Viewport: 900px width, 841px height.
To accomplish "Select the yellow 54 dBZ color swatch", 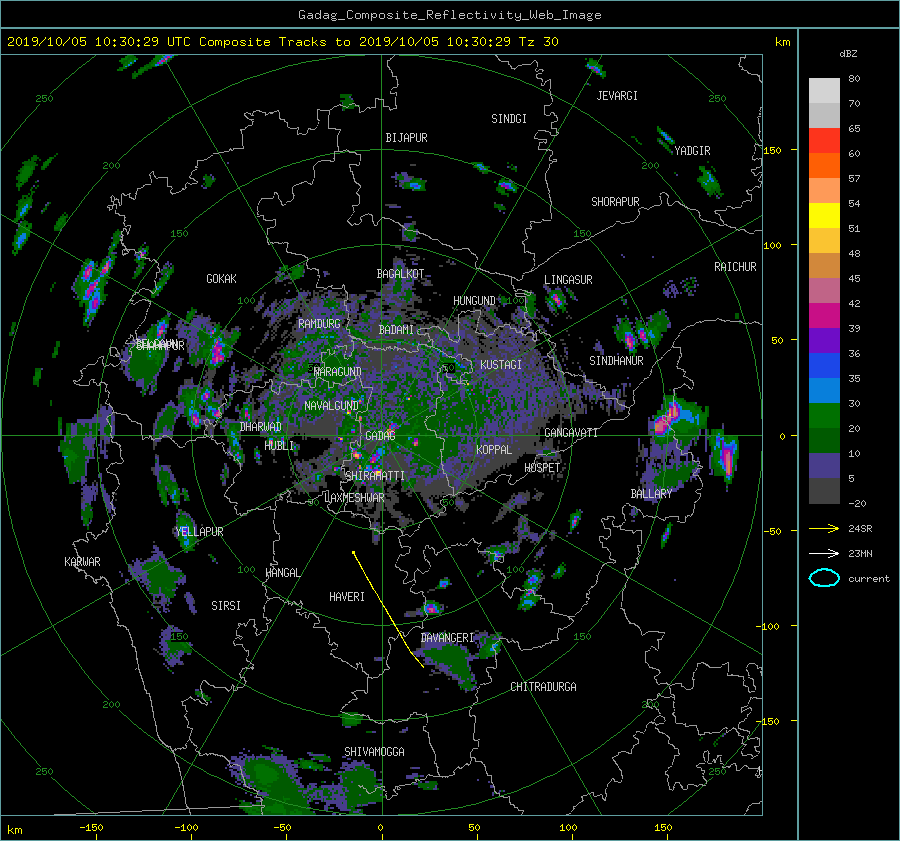I will [x=824, y=215].
